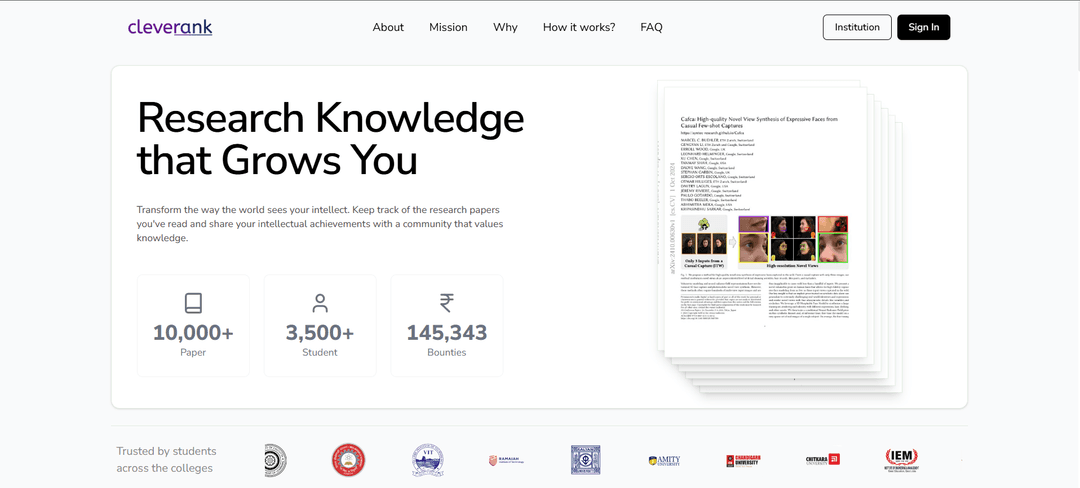Click the red circular college emblem

point(348,460)
